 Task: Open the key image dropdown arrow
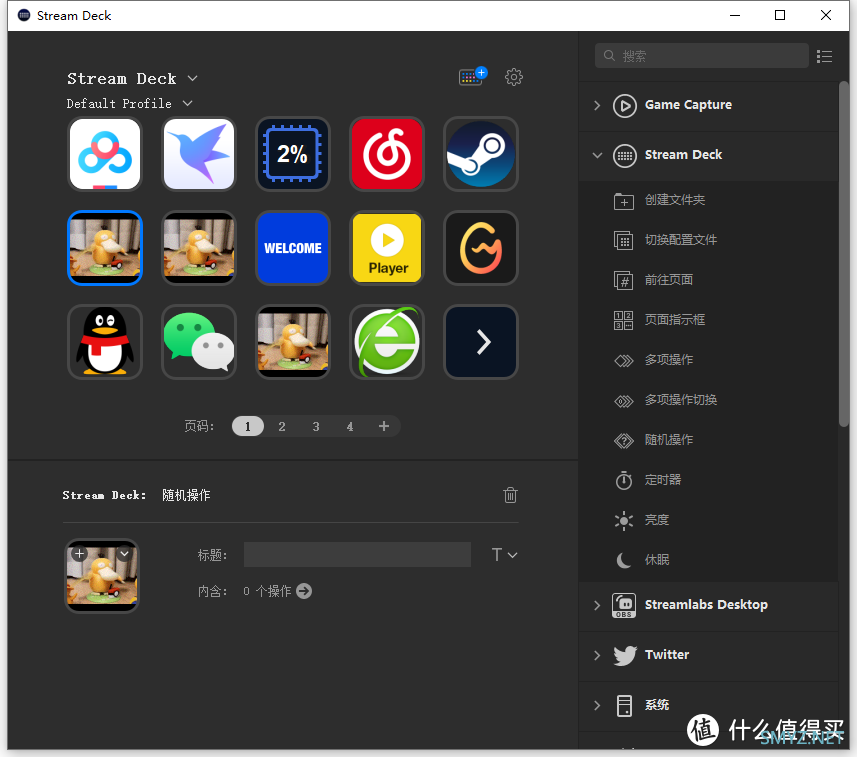[x=125, y=553]
